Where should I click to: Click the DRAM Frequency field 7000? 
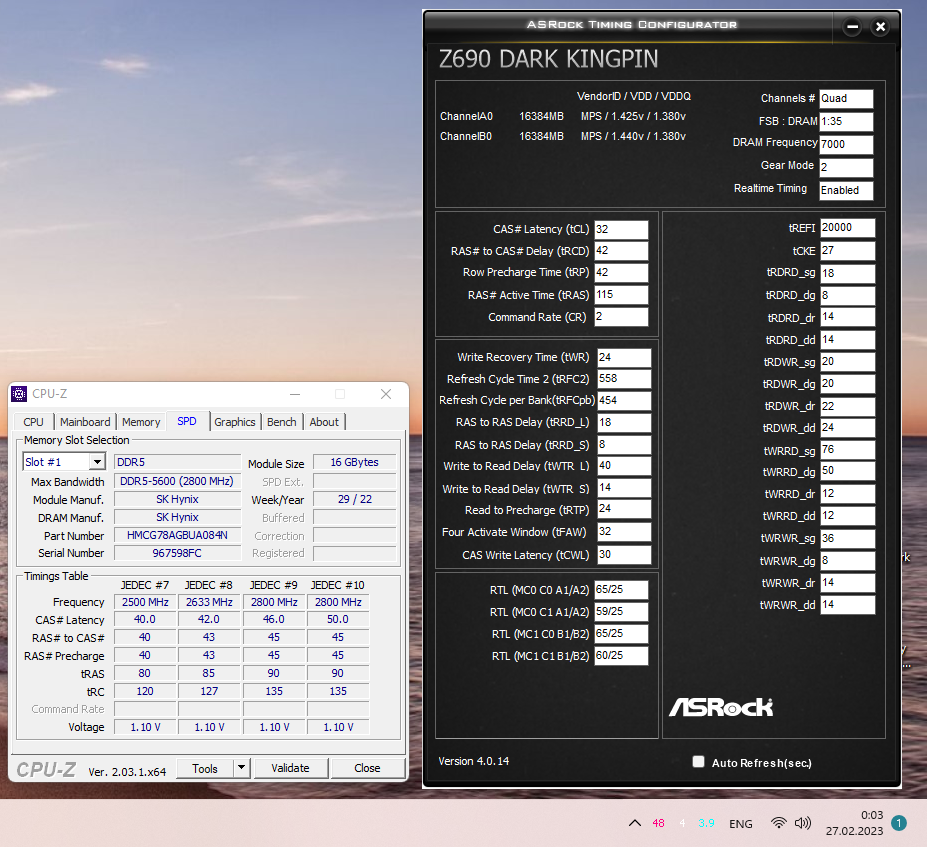click(x=846, y=144)
